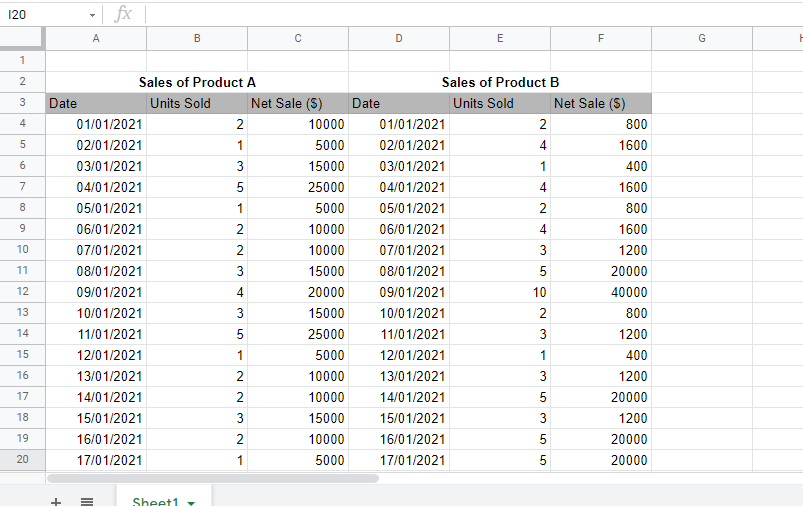Click Product A 'Net Sale ($)' header cell
Image resolution: width=803 pixels, height=506 pixels.
pyautogui.click(x=298, y=103)
